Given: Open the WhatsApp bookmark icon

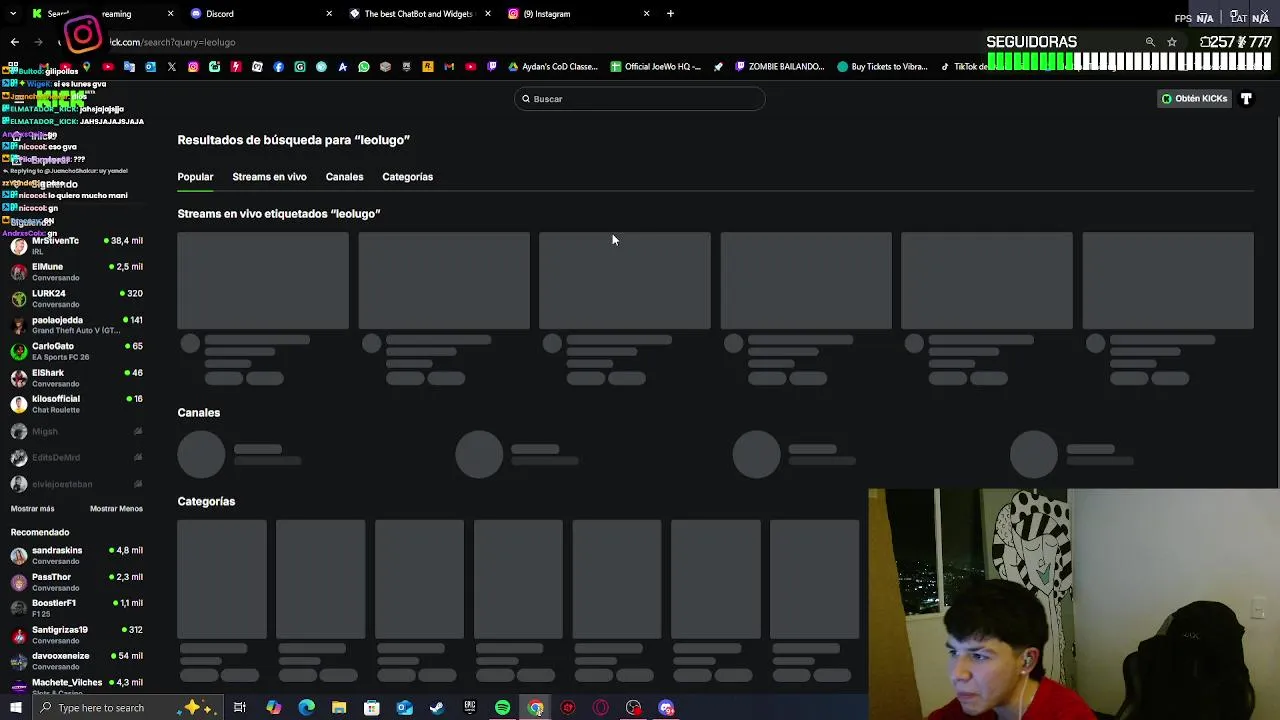Looking at the screenshot, I should point(364,67).
